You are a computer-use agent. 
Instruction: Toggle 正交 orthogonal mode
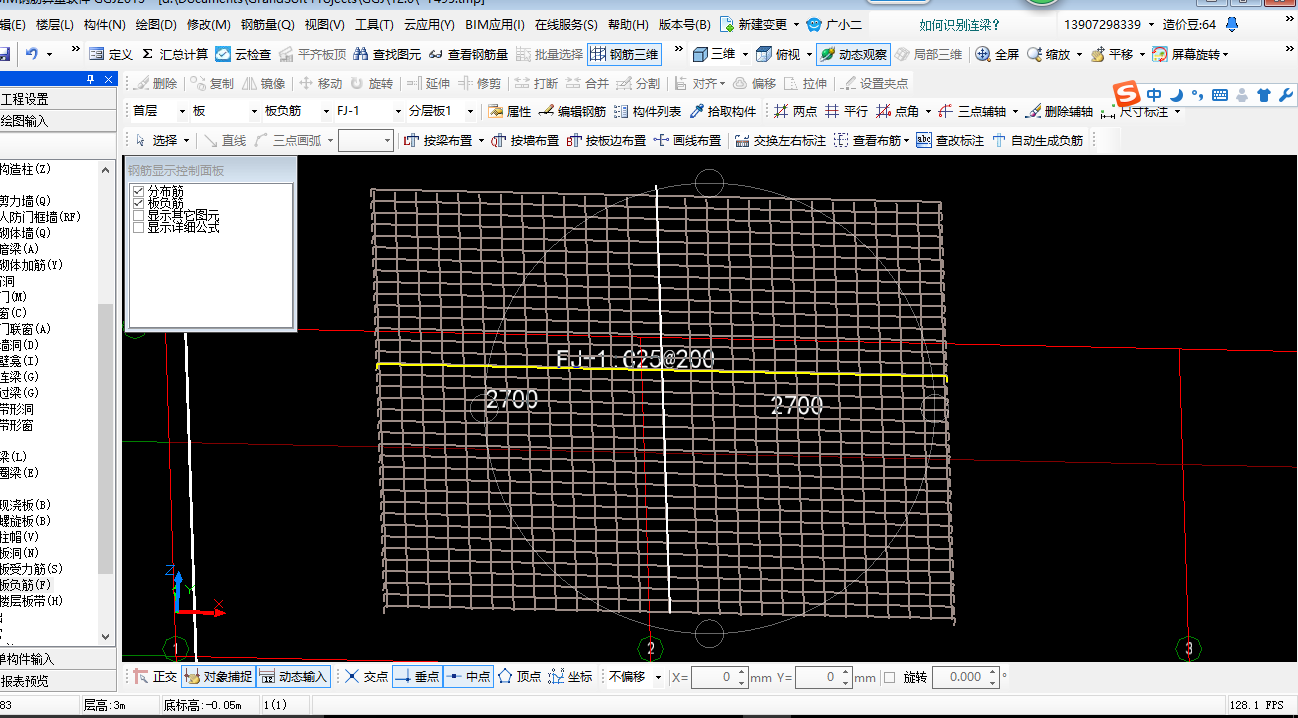pos(155,677)
